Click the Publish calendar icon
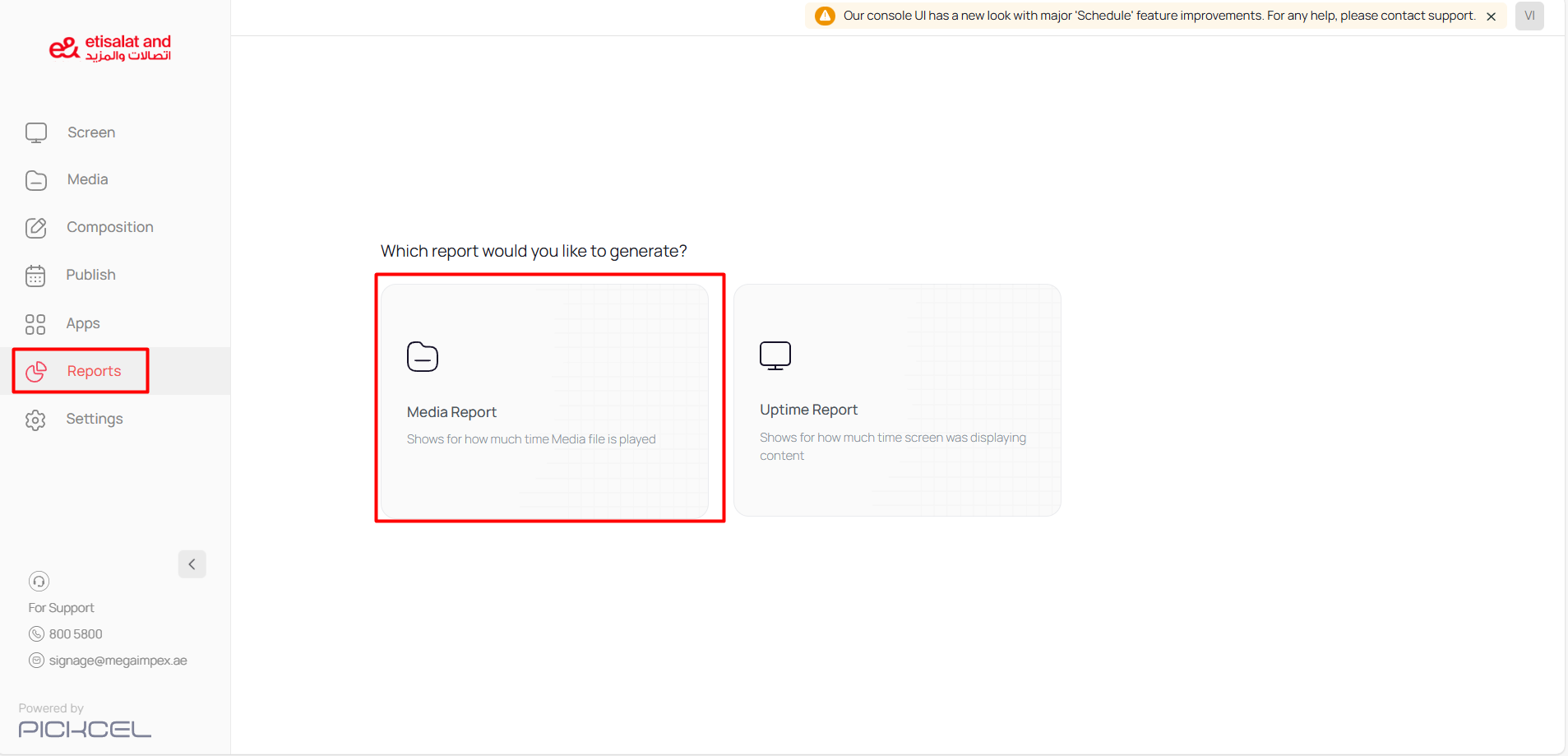1568x756 pixels. click(x=35, y=276)
